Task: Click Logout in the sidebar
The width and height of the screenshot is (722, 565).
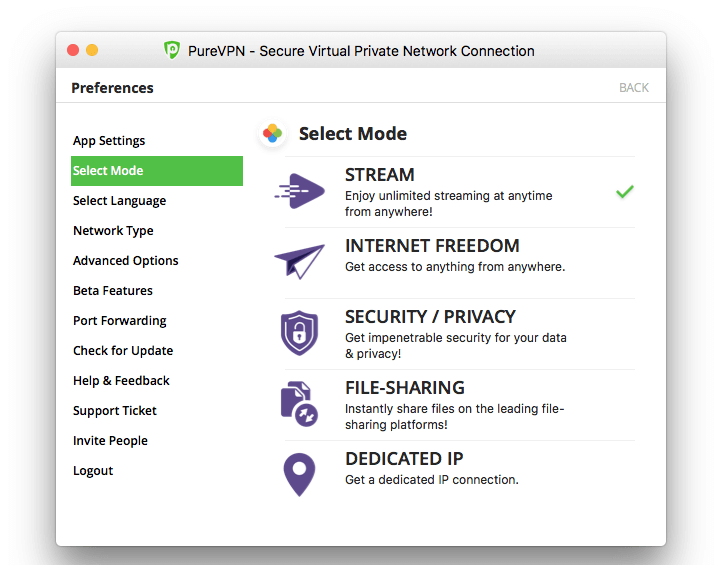Action: (x=93, y=471)
